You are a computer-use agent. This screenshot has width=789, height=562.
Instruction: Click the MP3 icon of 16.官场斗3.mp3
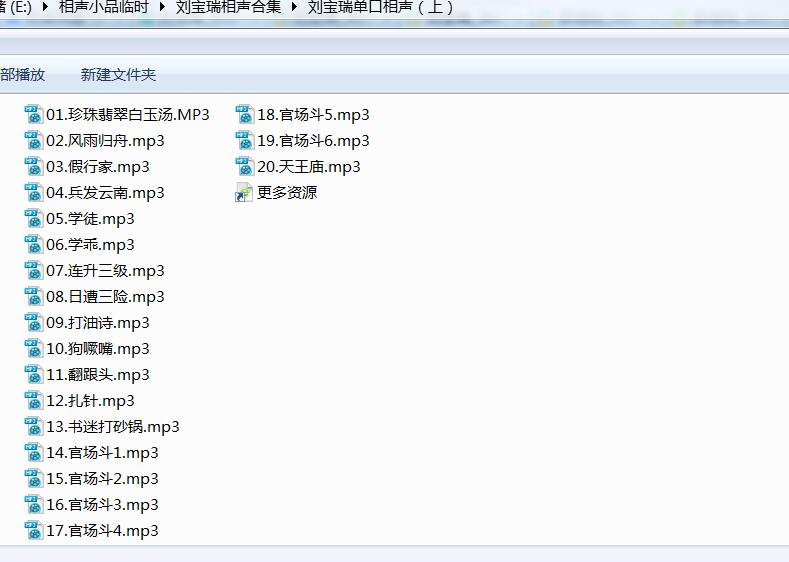point(34,504)
